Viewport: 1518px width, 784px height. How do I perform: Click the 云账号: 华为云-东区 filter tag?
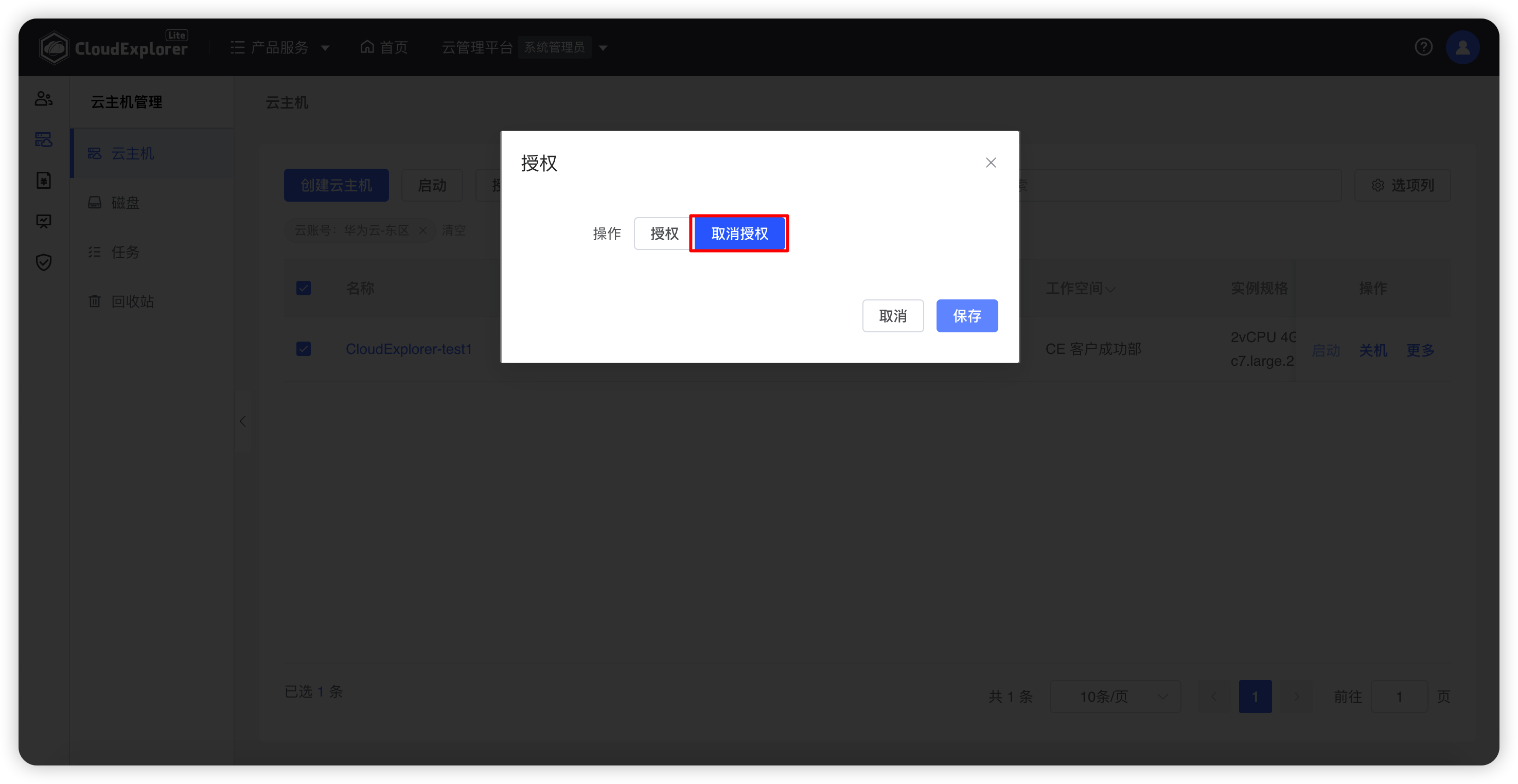(360, 230)
